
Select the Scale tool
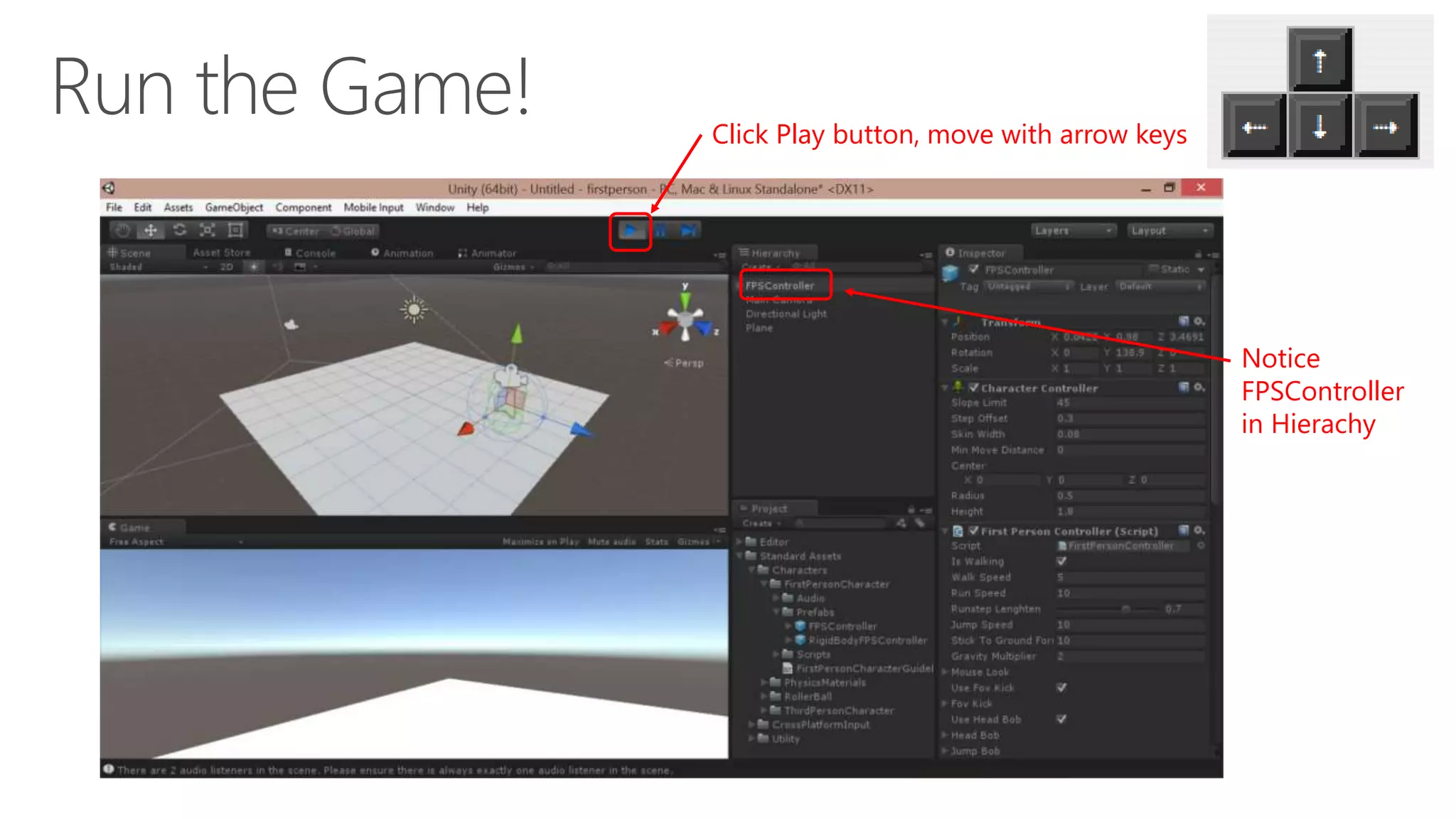coord(207,230)
